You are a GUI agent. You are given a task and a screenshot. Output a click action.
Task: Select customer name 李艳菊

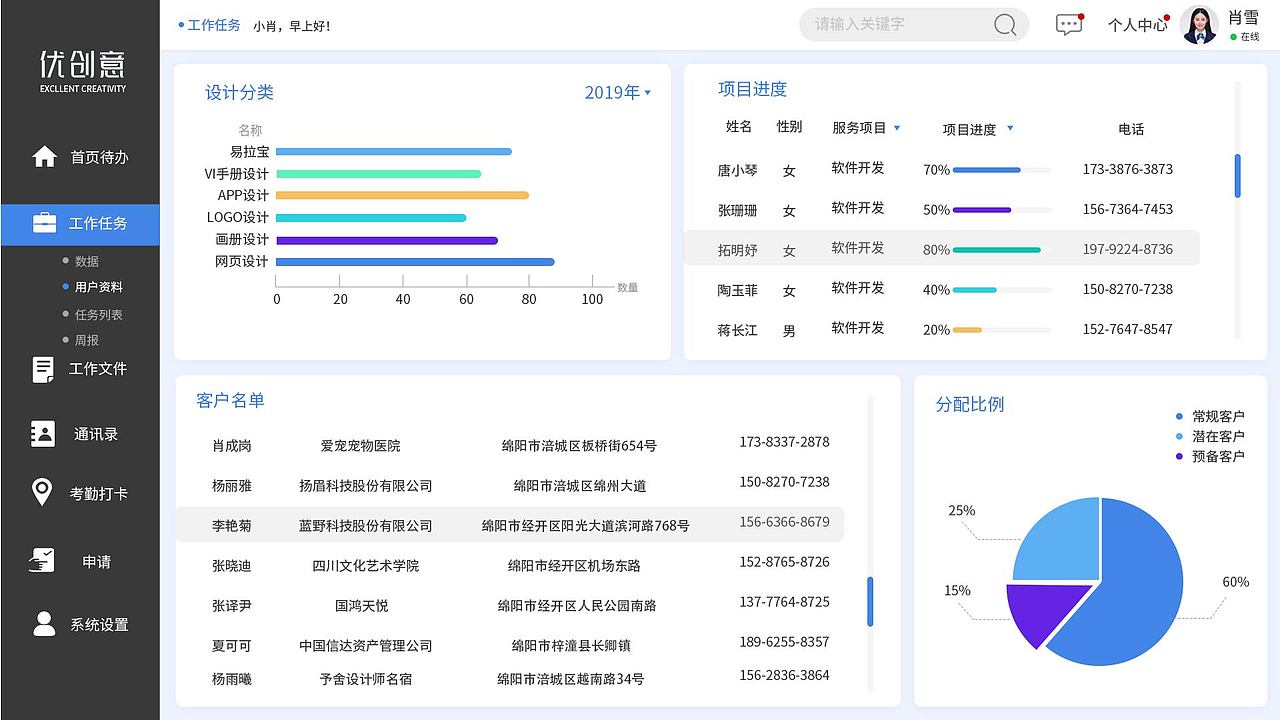pos(232,525)
